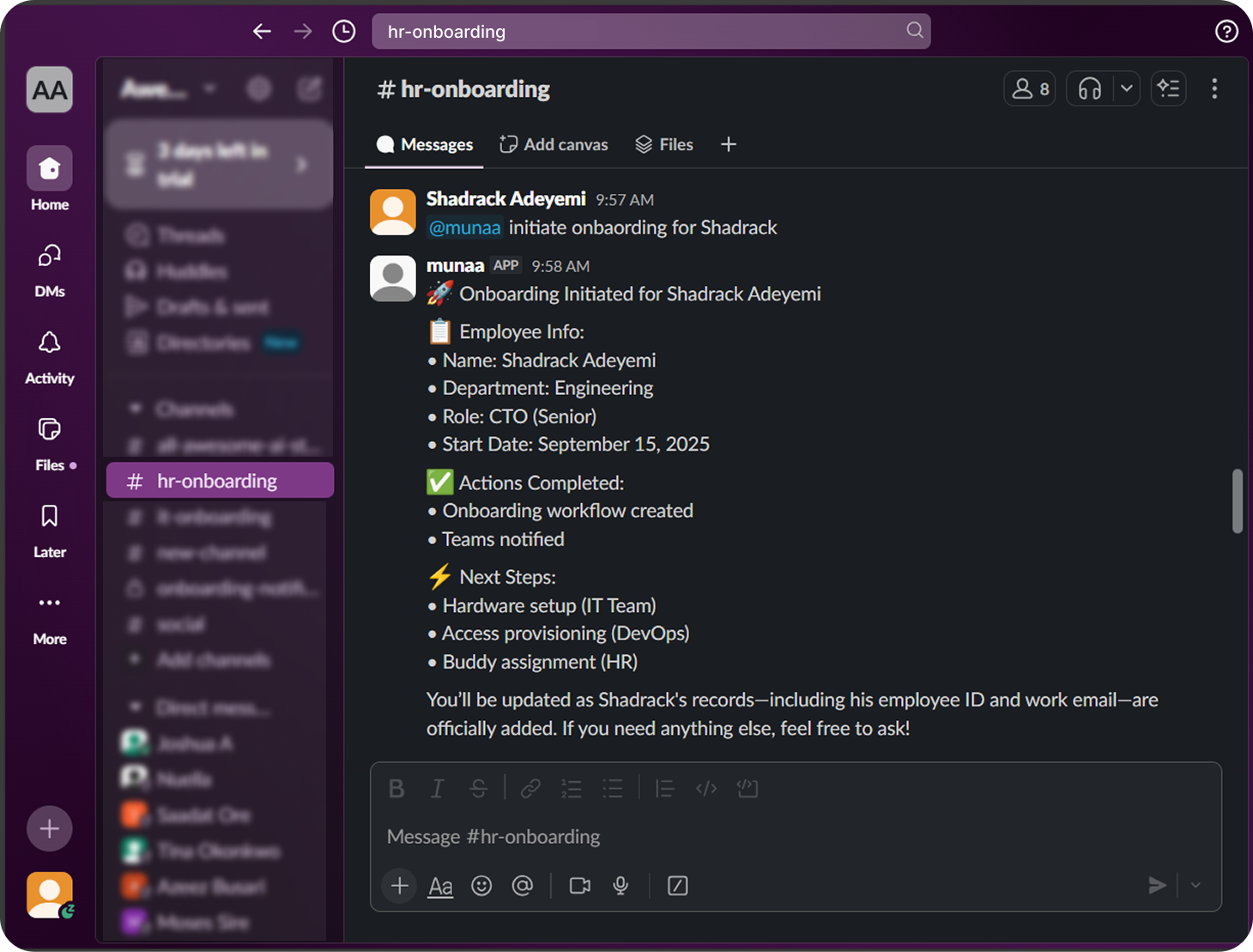Insert a link with the chain icon
Viewport: 1253px width, 952px height.
pos(530,789)
